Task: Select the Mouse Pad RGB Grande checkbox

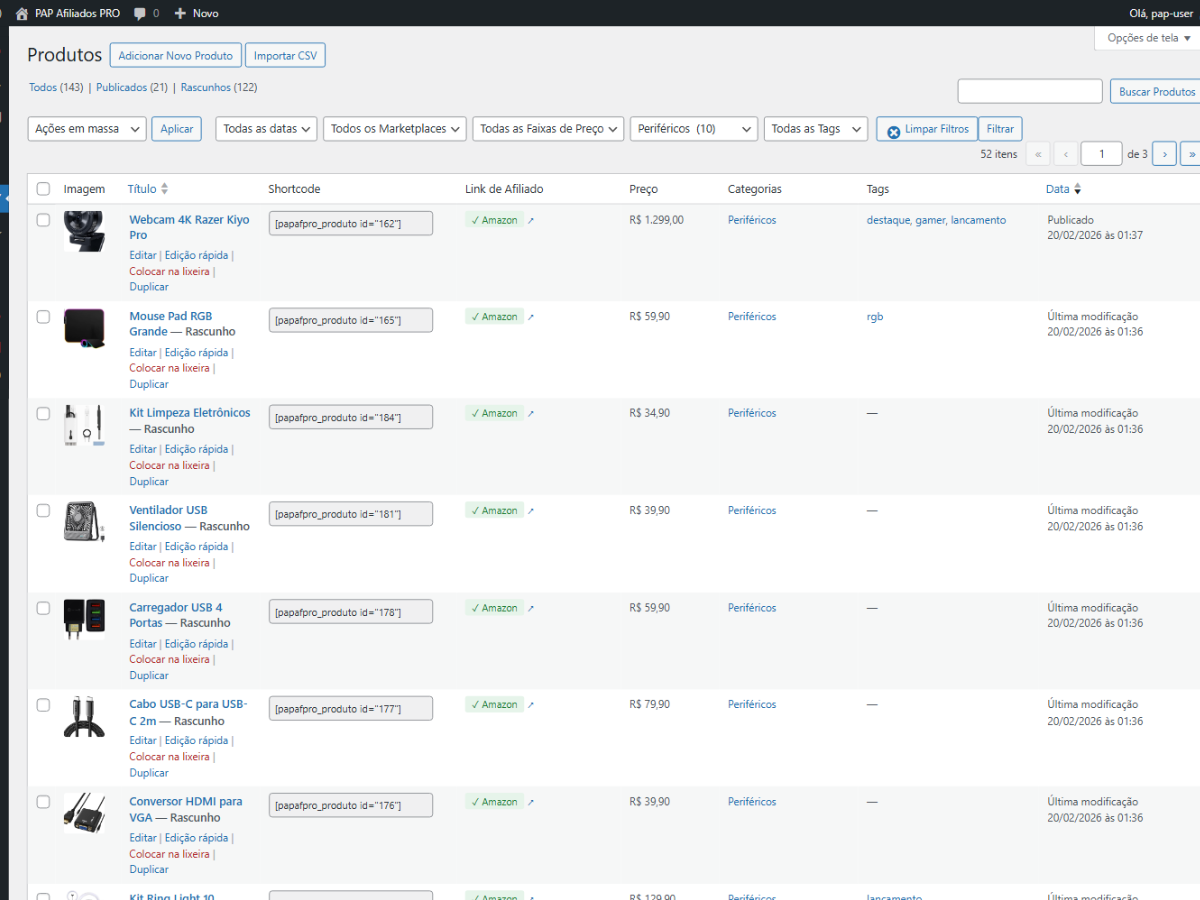Action: (x=43, y=315)
